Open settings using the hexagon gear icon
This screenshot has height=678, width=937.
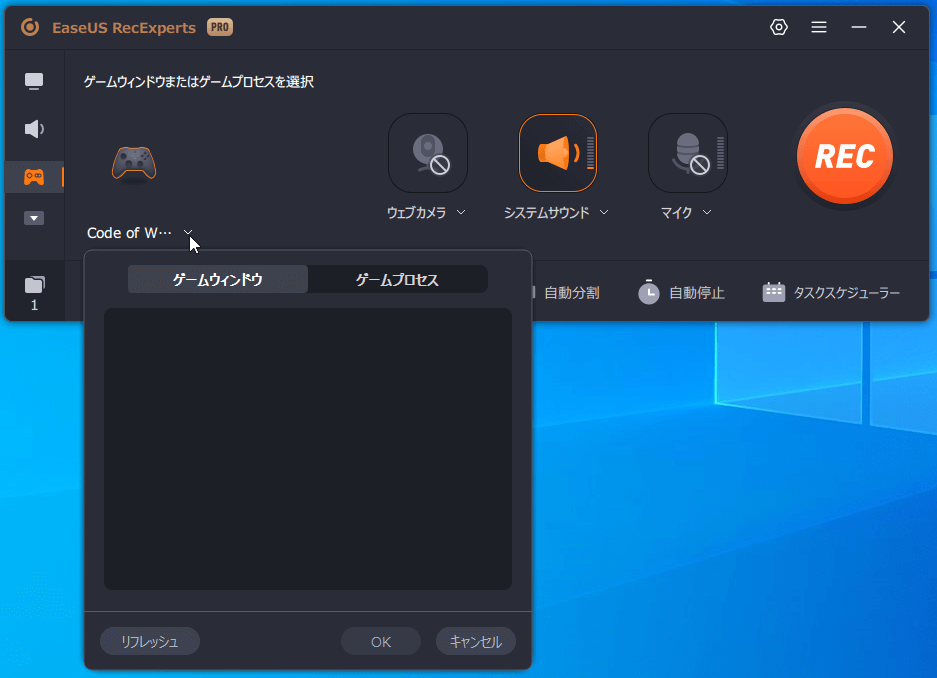coord(779,27)
